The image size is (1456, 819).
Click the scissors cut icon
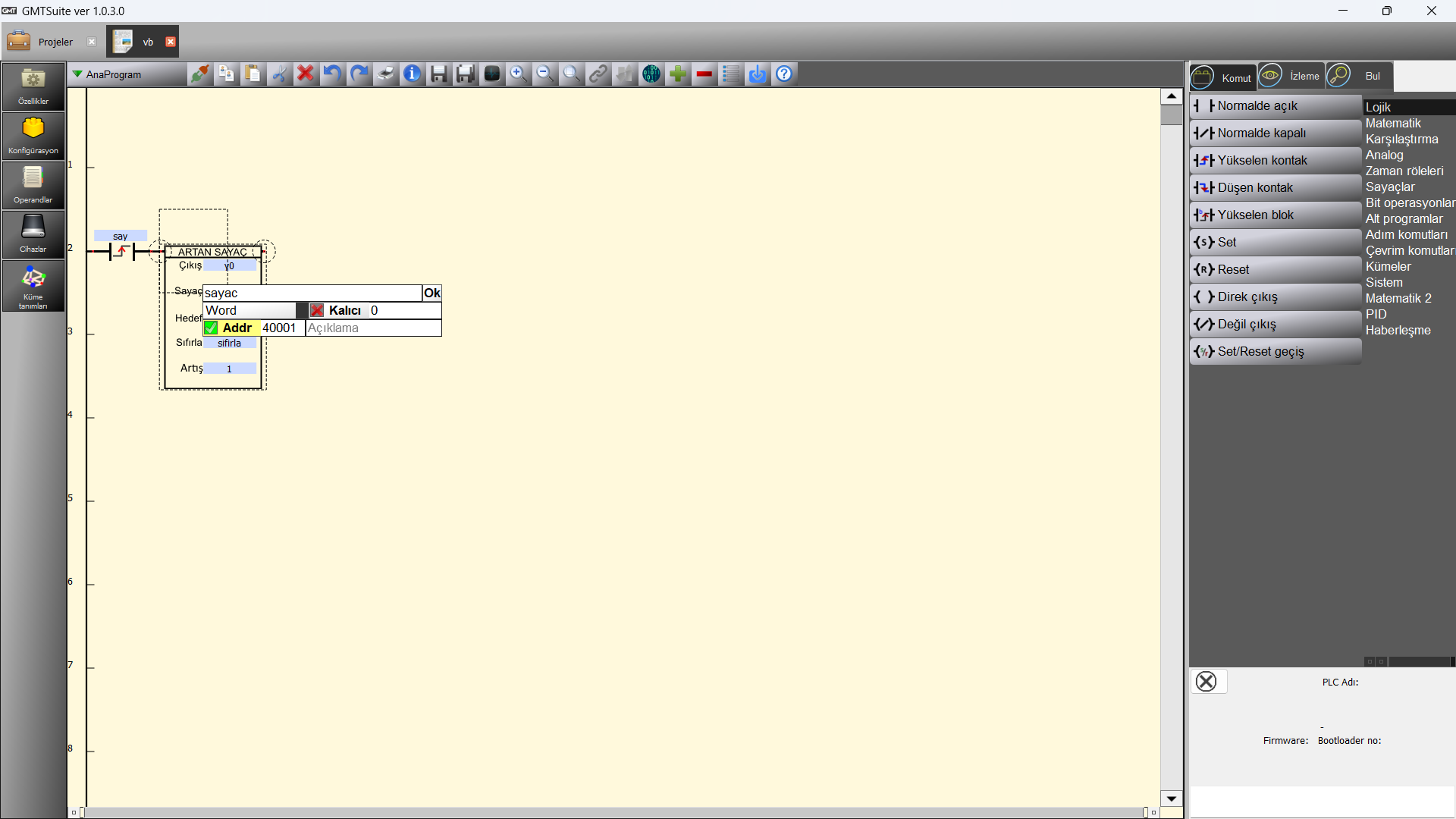click(x=279, y=74)
